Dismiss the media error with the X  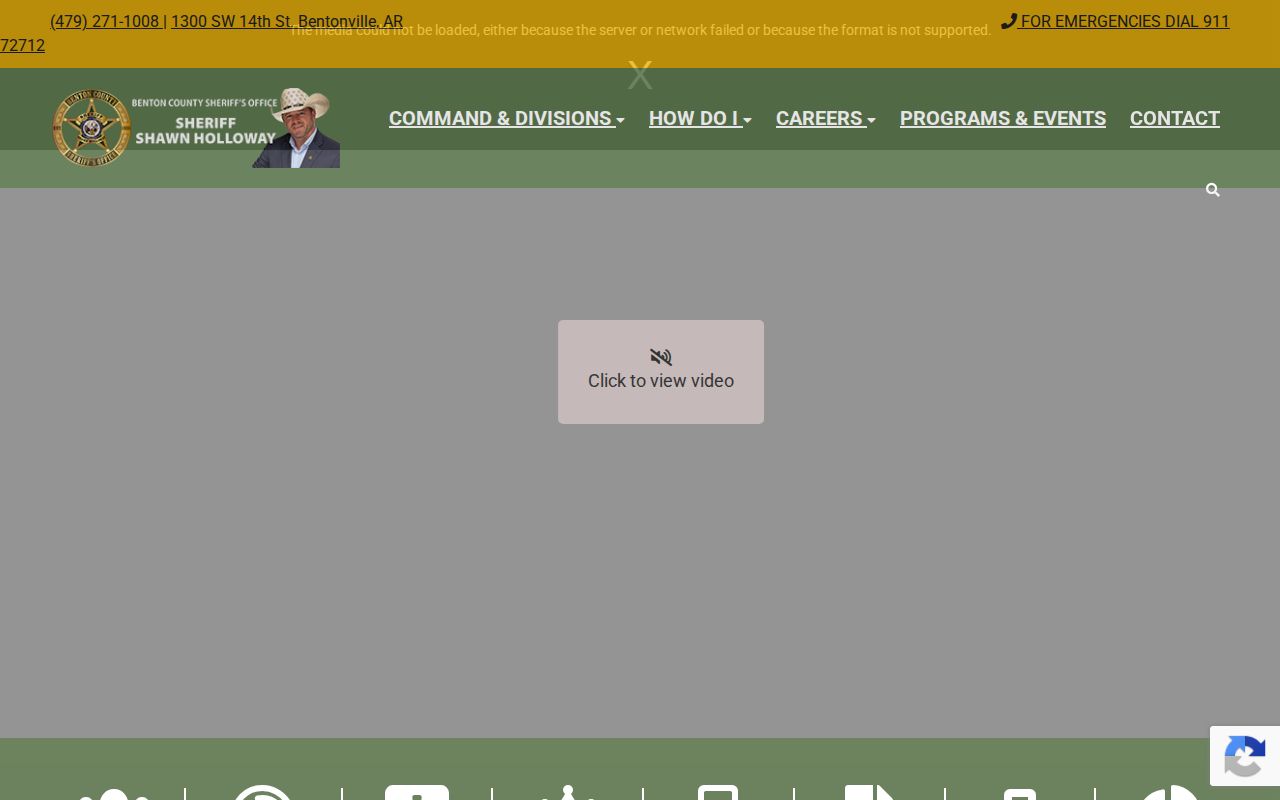point(640,75)
